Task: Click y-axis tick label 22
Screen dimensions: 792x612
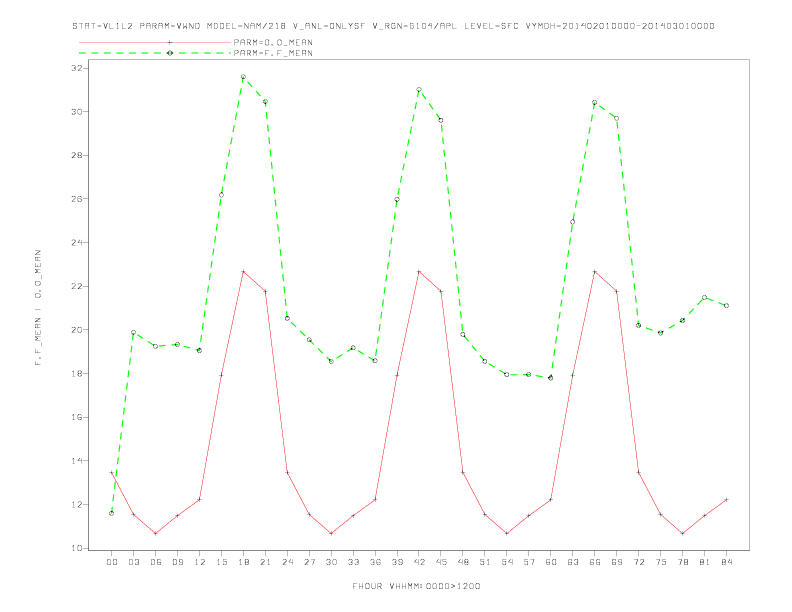Action: pyautogui.click(x=76, y=286)
